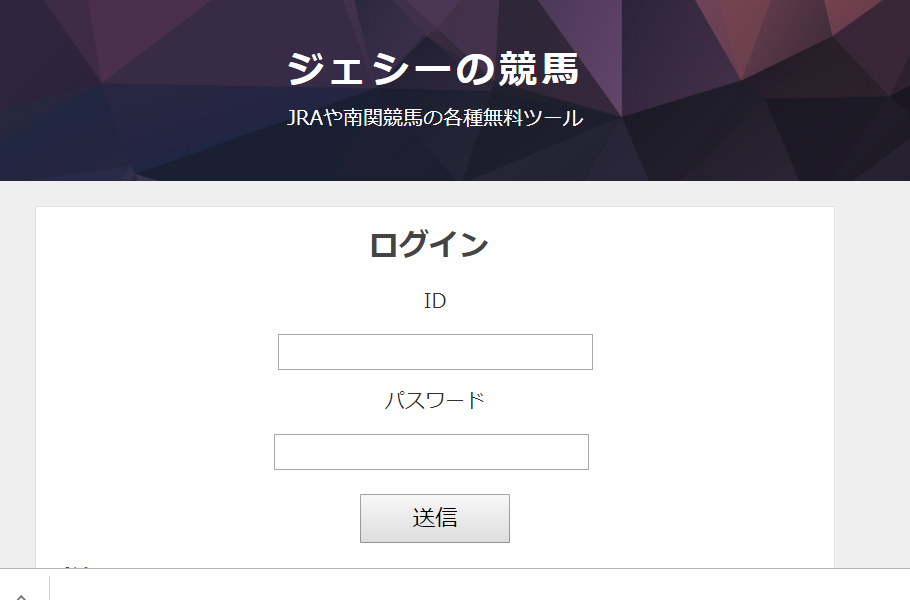Viewport: 910px width, 600px height.
Task: Select the ログイン heading
Action: tap(429, 244)
